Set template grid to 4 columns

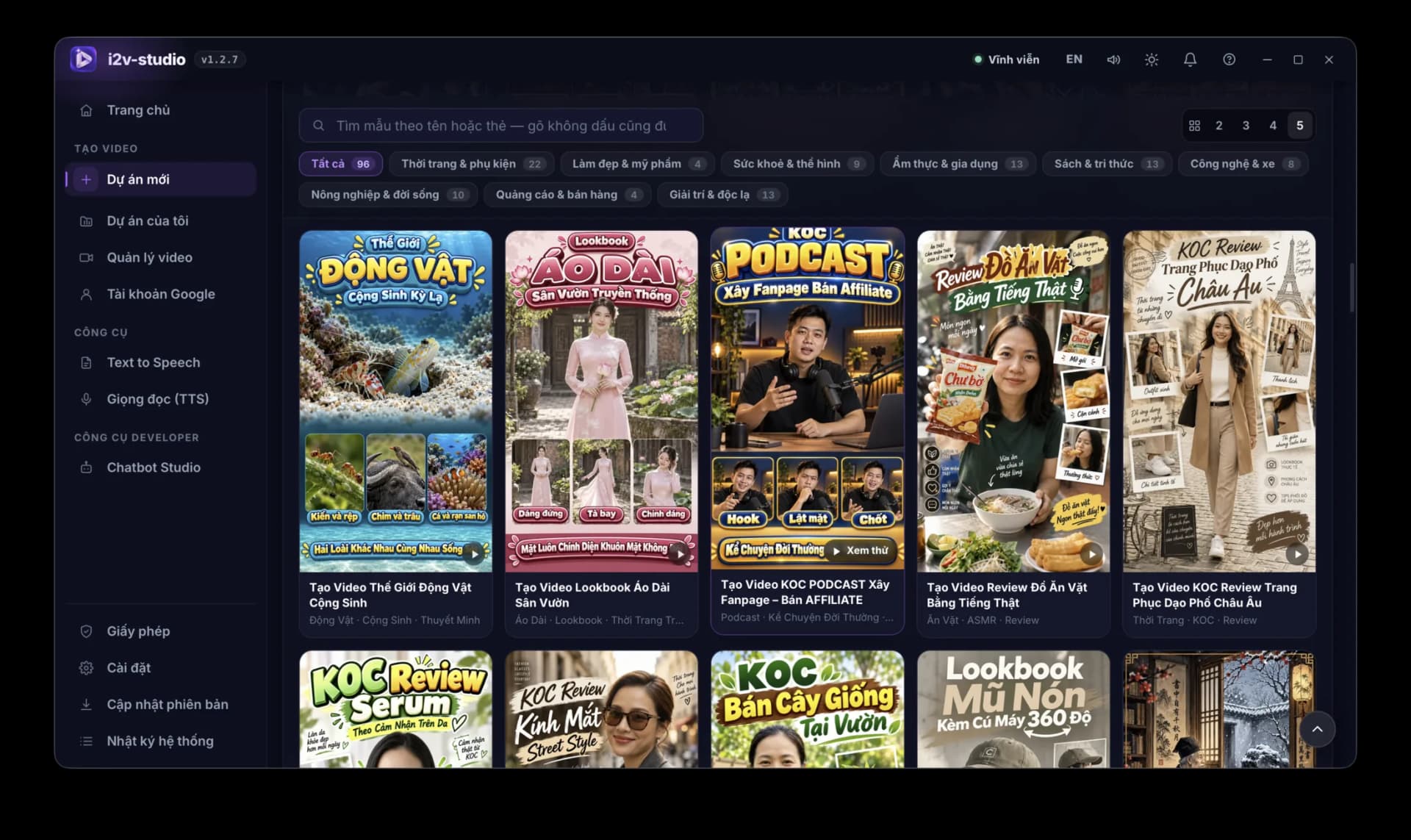(x=1273, y=126)
